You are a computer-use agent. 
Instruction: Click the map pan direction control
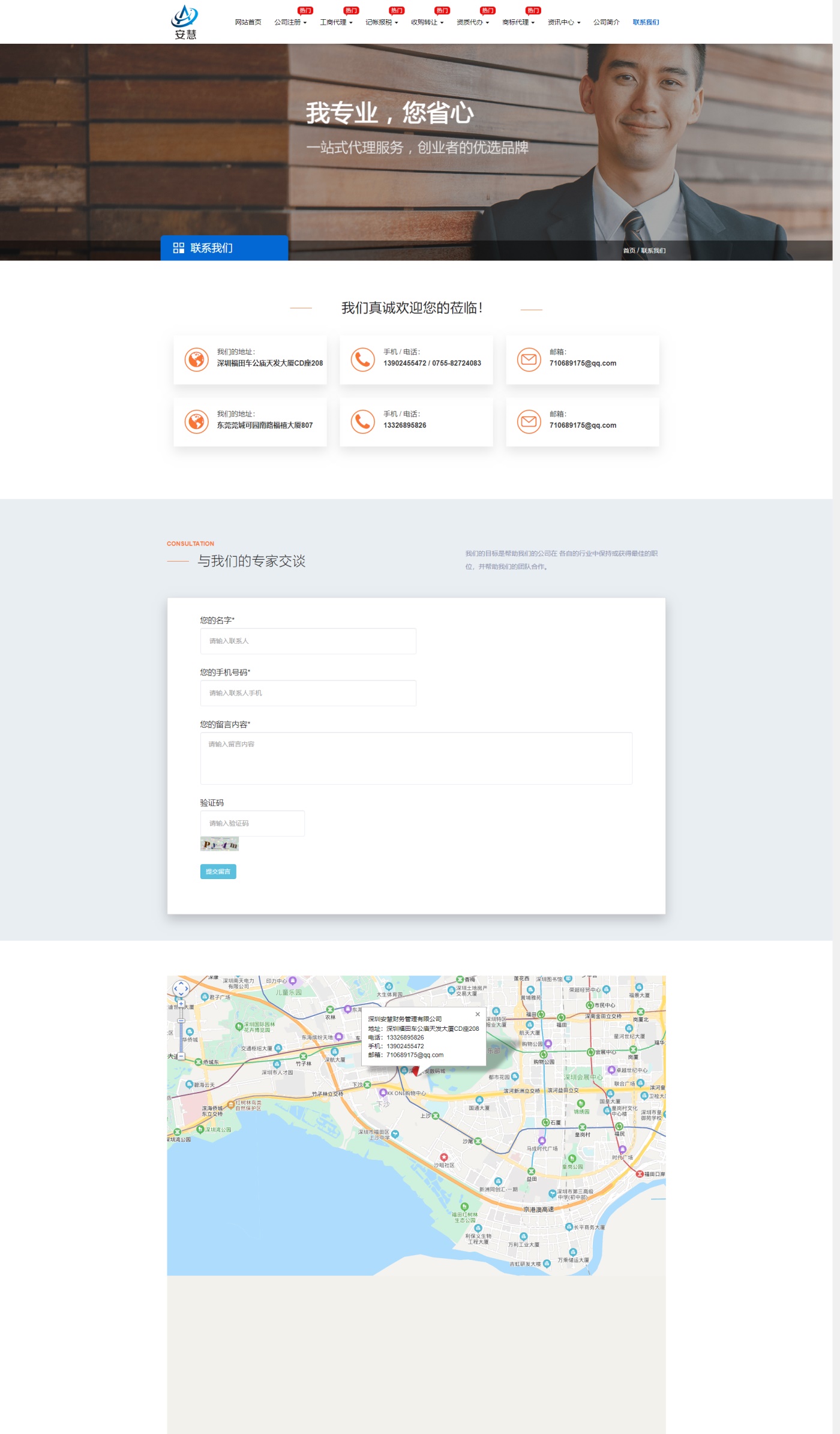click(x=181, y=988)
